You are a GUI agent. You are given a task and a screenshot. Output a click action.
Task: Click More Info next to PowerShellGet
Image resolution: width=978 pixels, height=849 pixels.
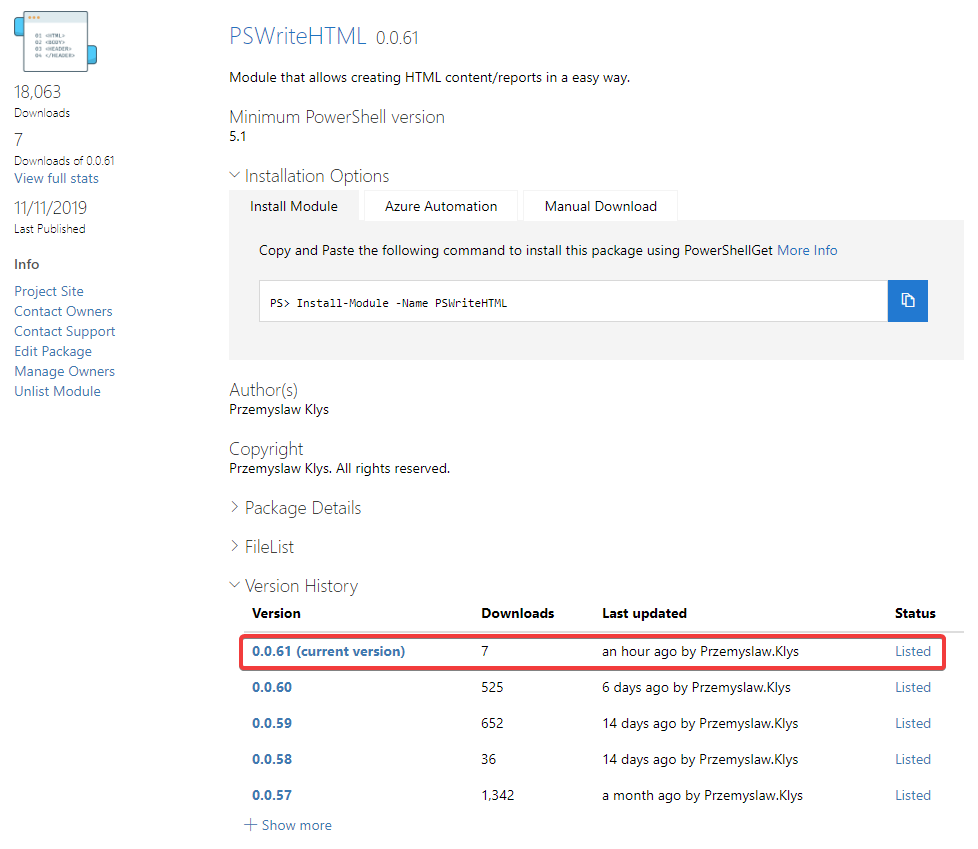(x=807, y=250)
